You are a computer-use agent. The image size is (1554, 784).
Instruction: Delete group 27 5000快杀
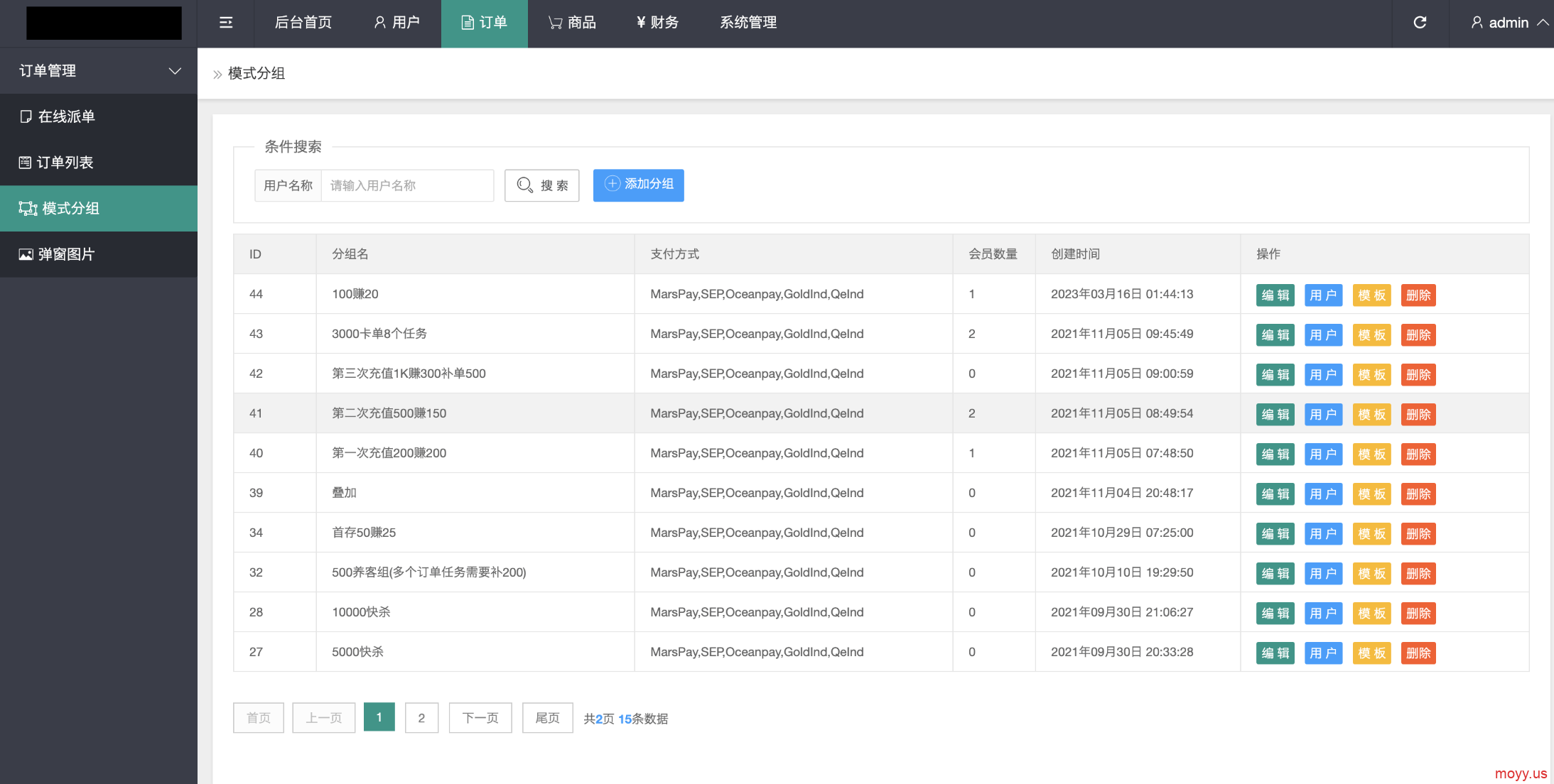(x=1418, y=653)
